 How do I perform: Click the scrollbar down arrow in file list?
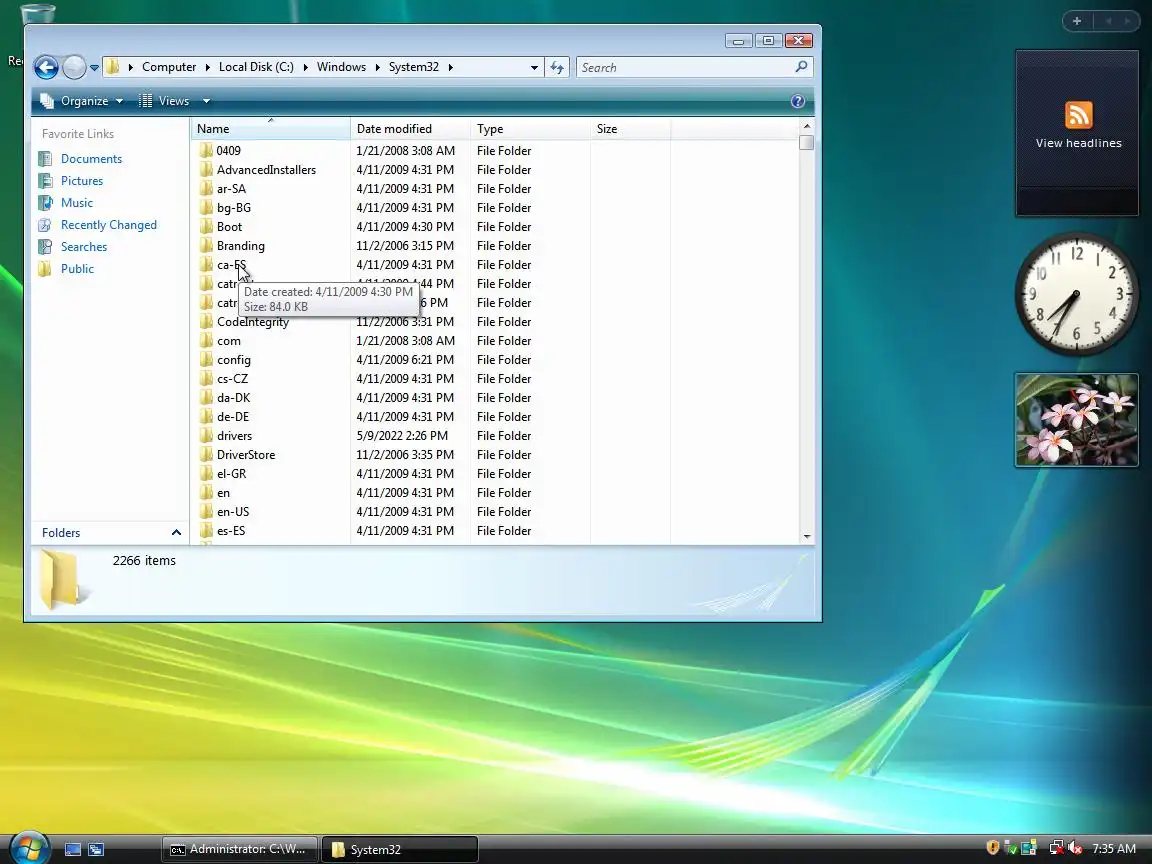pyautogui.click(x=807, y=536)
